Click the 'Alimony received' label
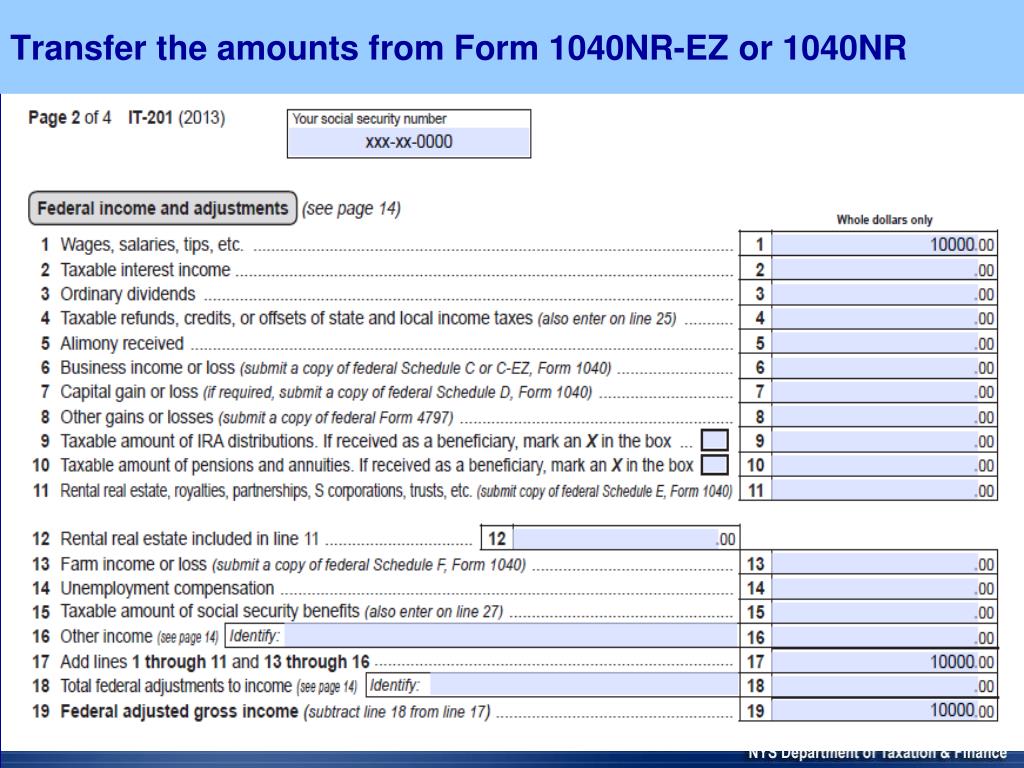Viewport: 1024px width, 768px height. click(x=122, y=343)
